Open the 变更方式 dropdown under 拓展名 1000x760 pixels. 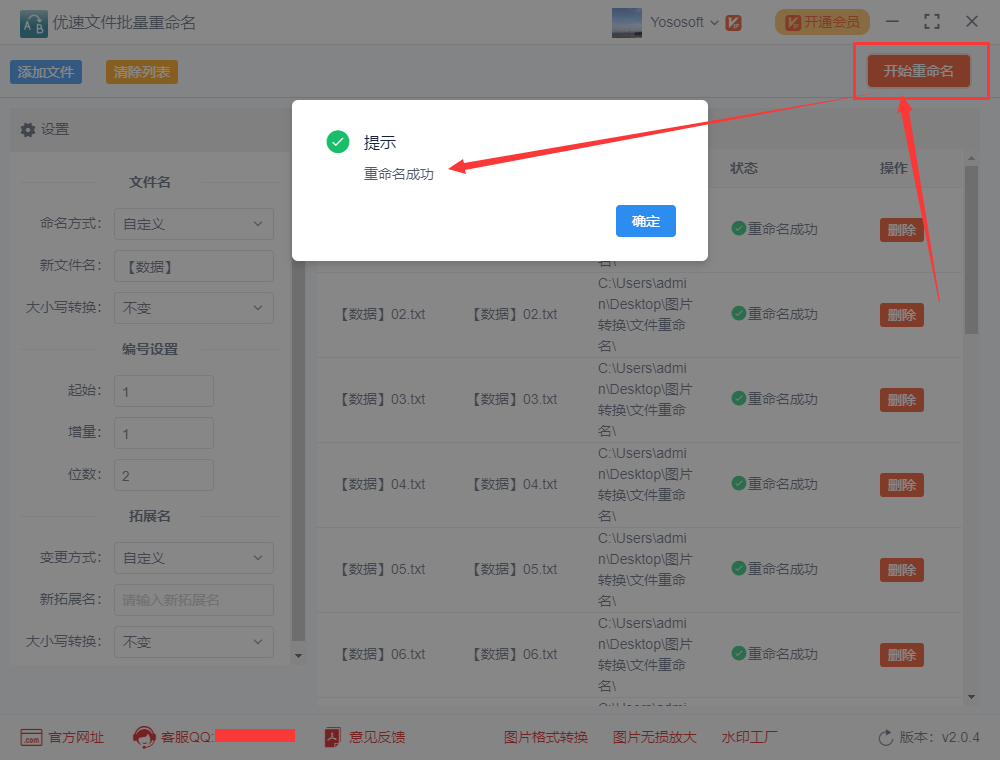pos(193,557)
